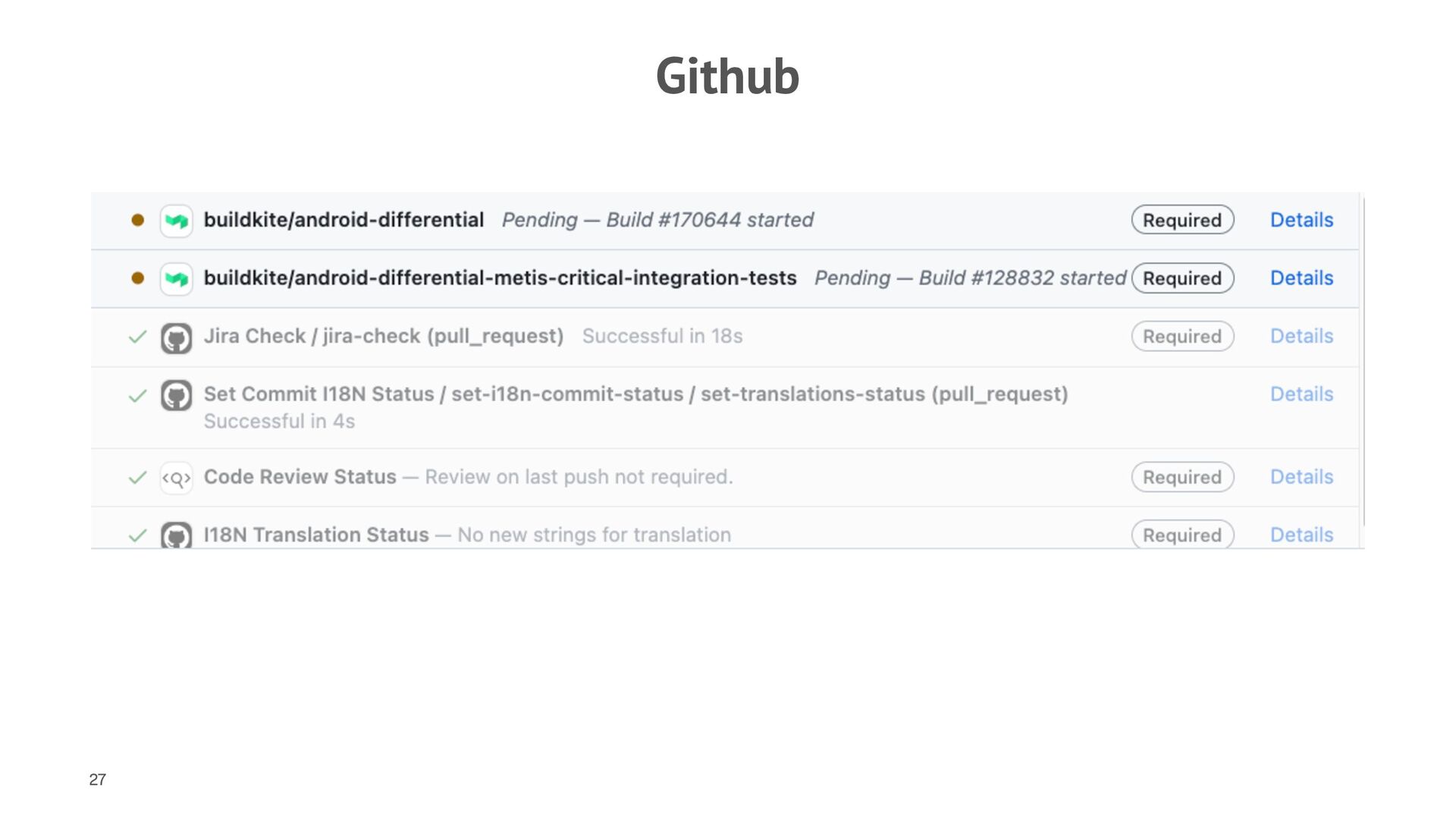Open Details for Set Commit I18N Status
Image resolution: width=1456 pixels, height=819 pixels.
1301,394
